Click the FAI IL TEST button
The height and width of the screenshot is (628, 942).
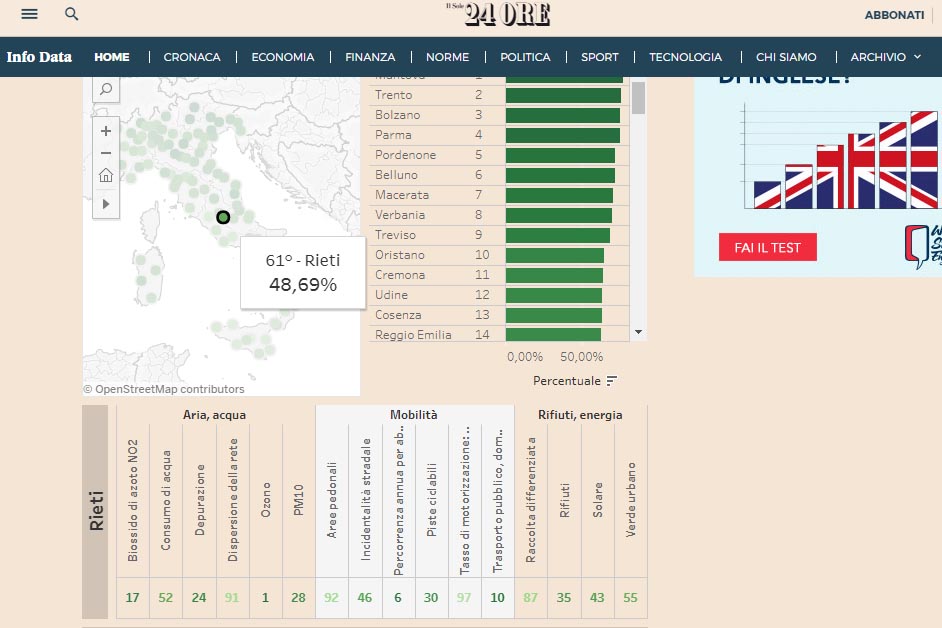[767, 247]
